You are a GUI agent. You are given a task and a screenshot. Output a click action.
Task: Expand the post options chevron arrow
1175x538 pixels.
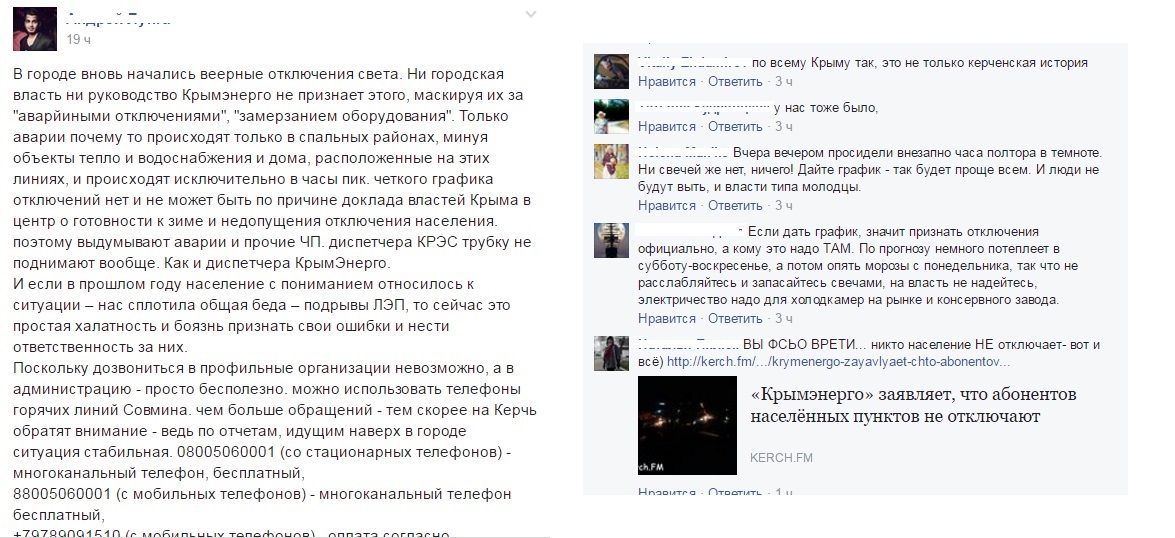(531, 14)
